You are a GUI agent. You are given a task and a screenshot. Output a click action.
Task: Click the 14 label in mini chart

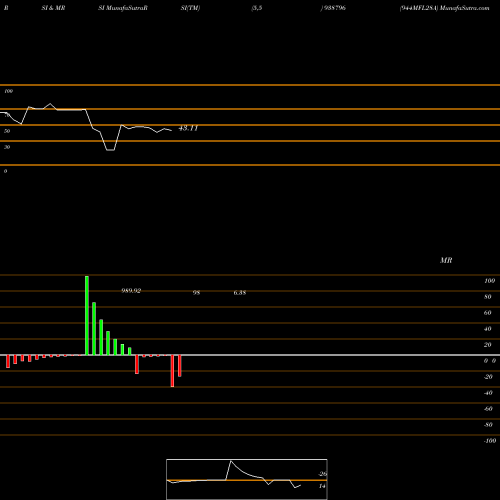pos(322,486)
